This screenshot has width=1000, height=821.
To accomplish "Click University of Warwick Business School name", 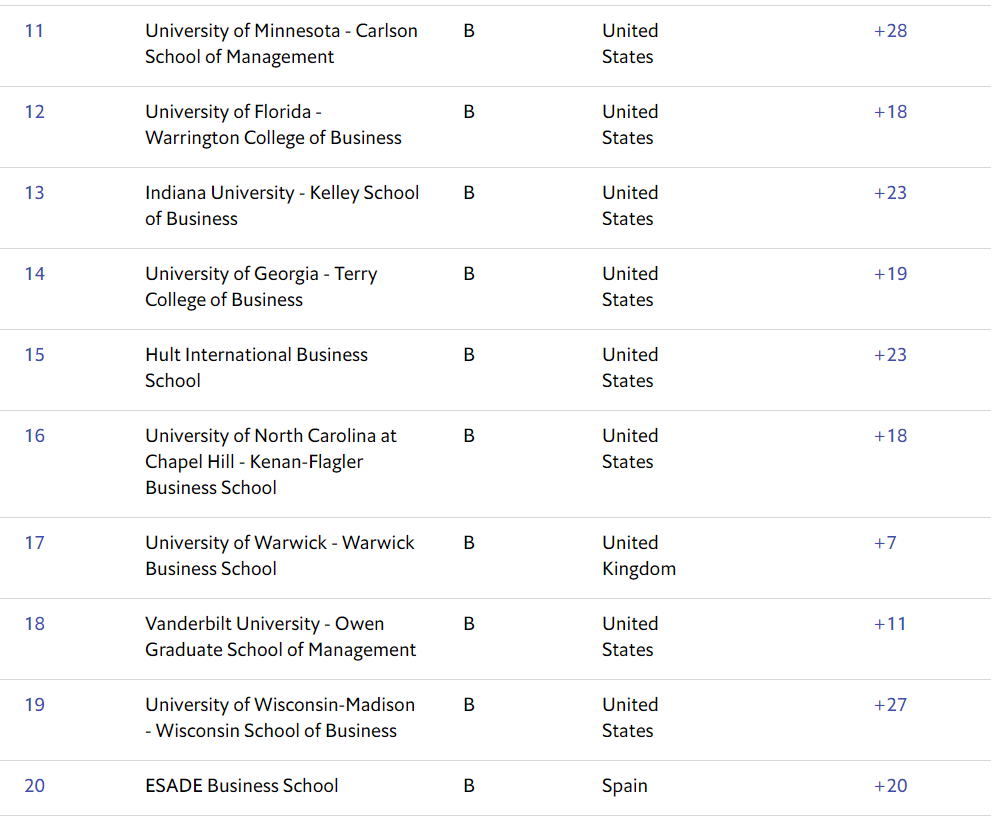I will click(279, 556).
